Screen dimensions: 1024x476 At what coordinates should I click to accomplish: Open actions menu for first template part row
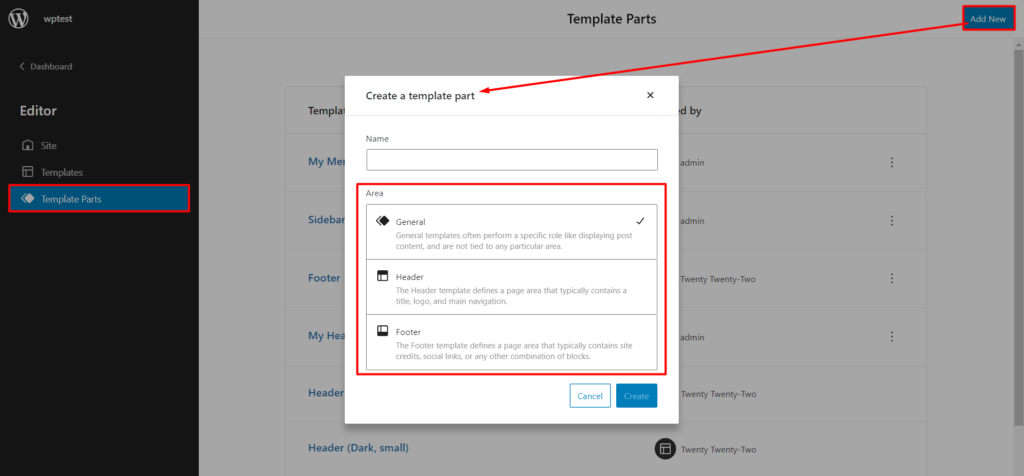892,162
